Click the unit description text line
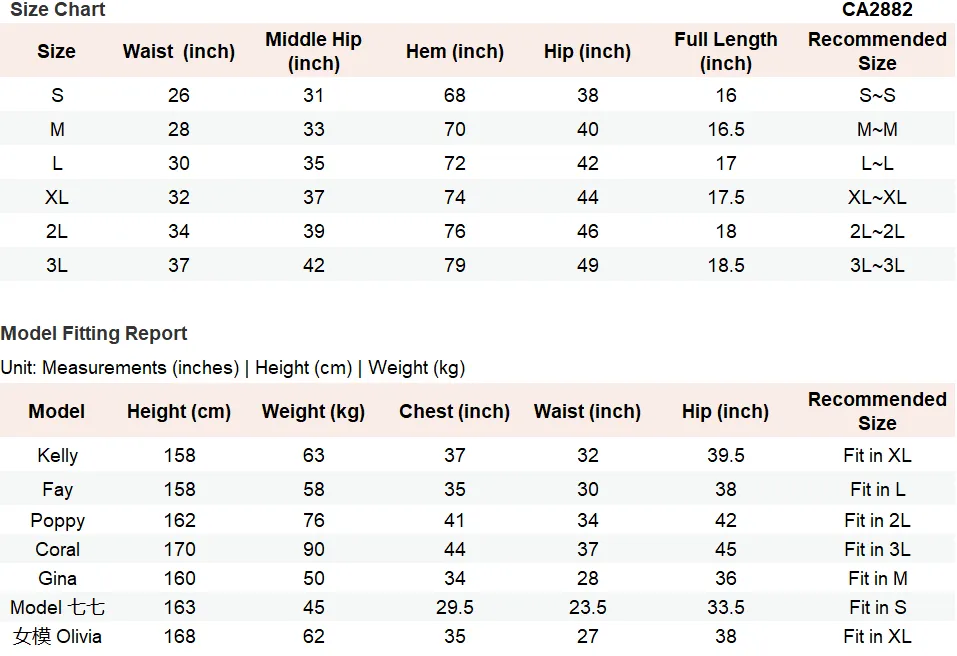This screenshot has width=957, height=656. (x=233, y=368)
